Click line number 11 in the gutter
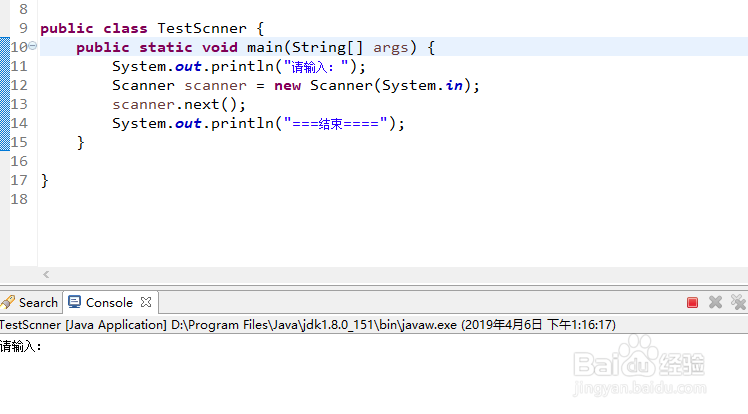The height and width of the screenshot is (414, 748). [19, 66]
